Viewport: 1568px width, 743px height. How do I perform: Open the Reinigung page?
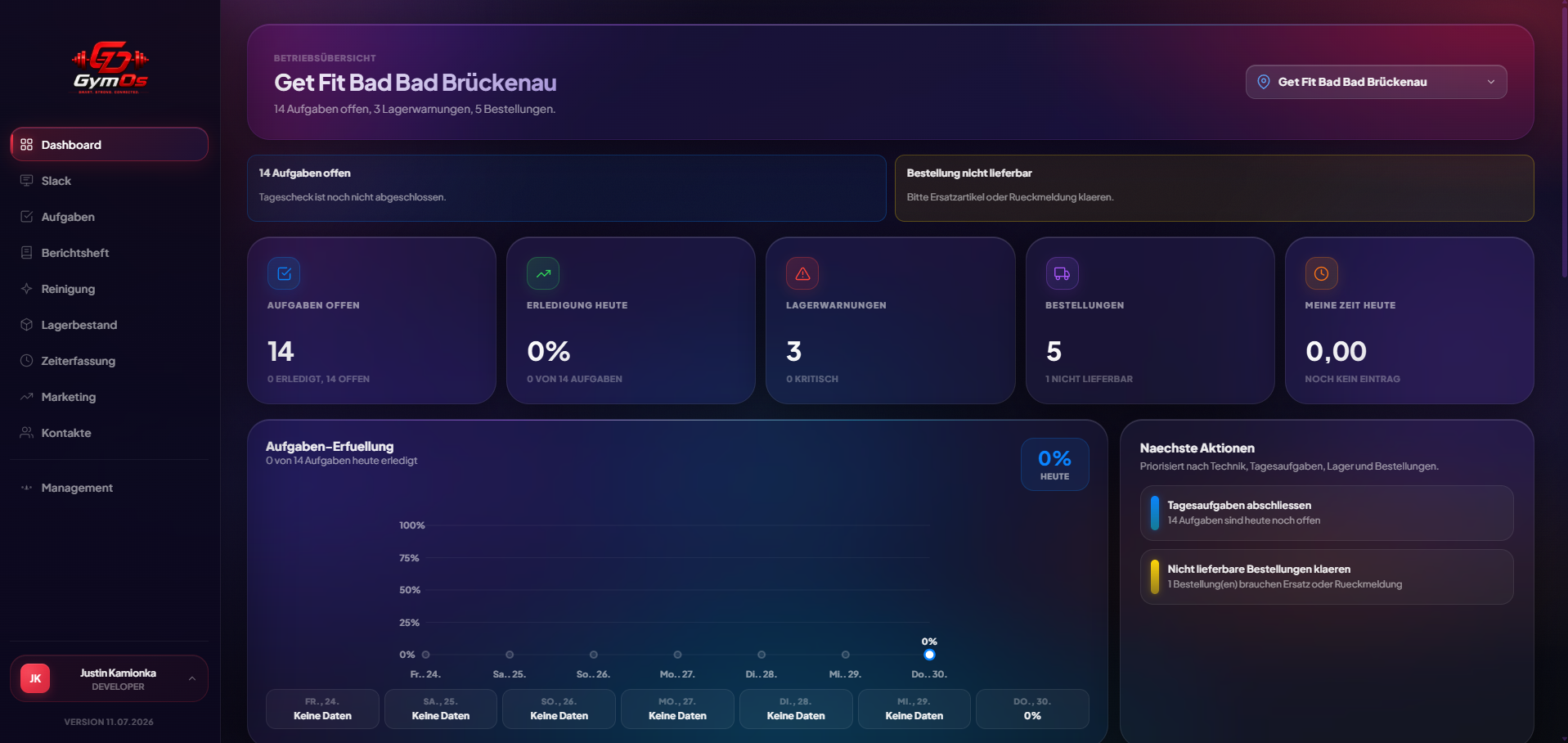coord(109,289)
